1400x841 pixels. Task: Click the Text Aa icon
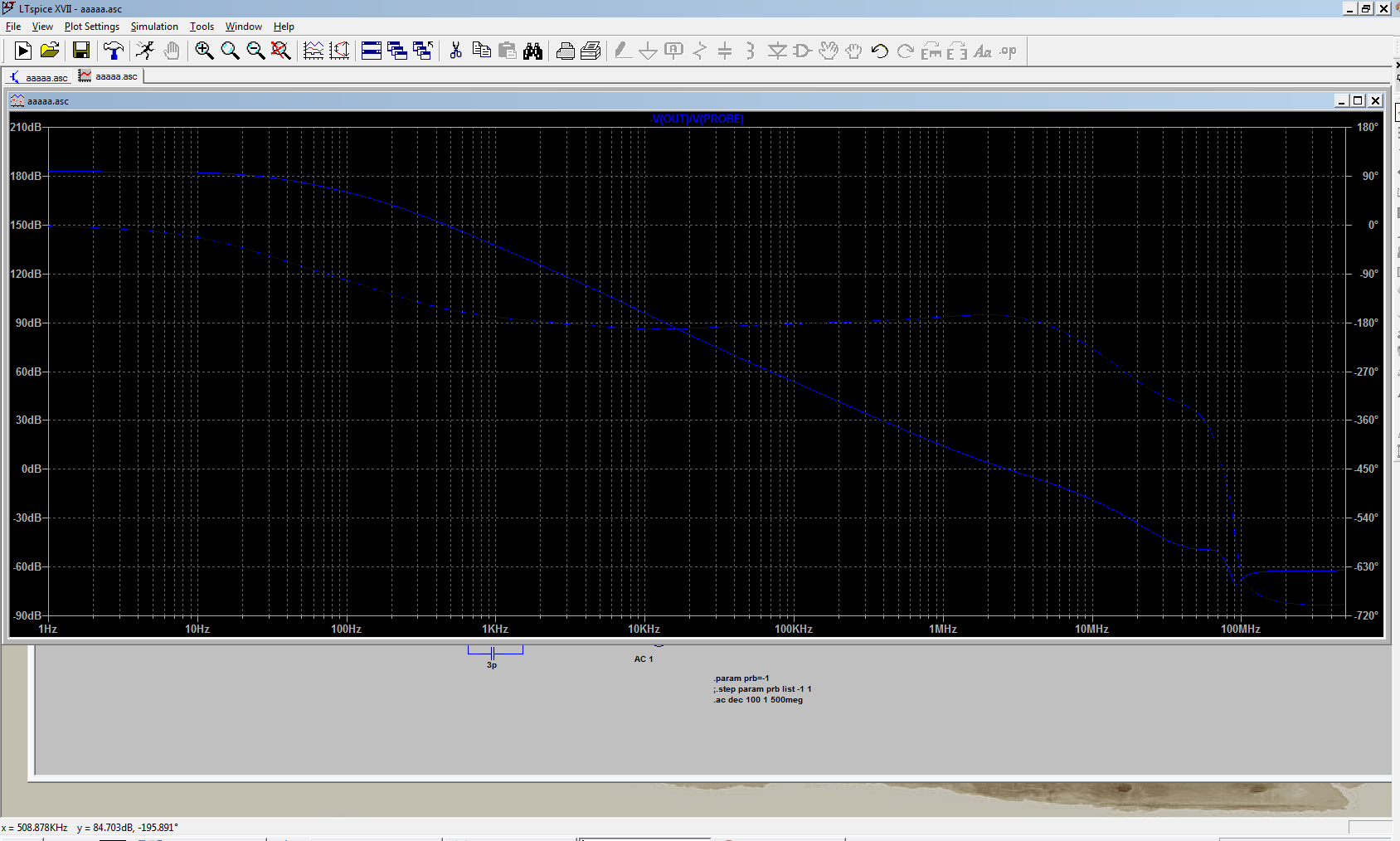point(983,51)
